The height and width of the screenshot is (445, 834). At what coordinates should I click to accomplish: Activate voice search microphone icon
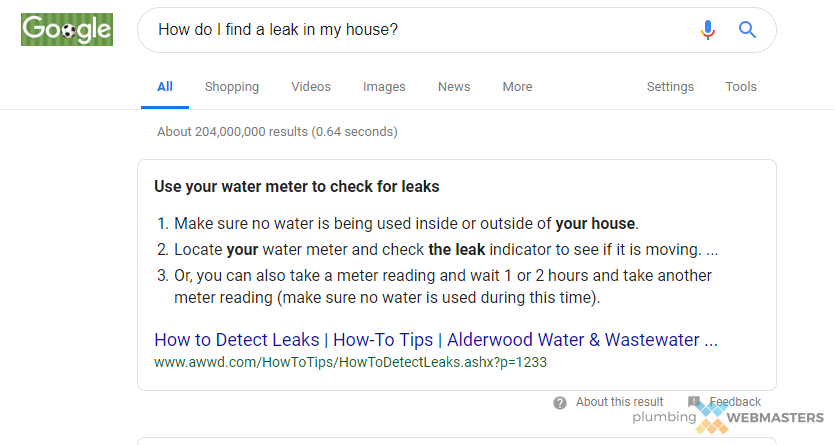coord(707,30)
